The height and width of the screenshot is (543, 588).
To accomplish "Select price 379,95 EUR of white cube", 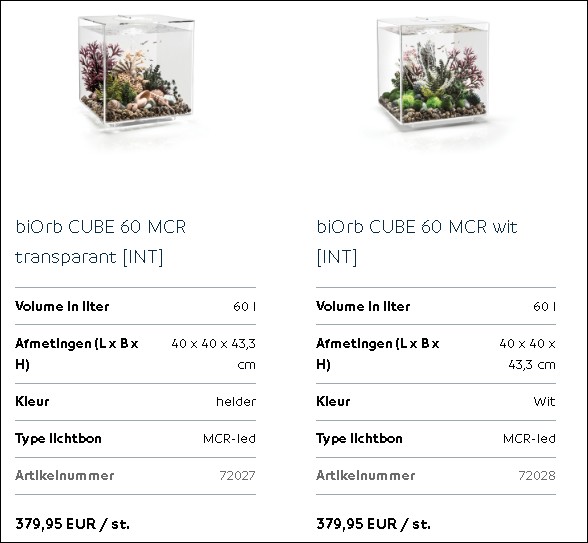I will click(x=373, y=524).
